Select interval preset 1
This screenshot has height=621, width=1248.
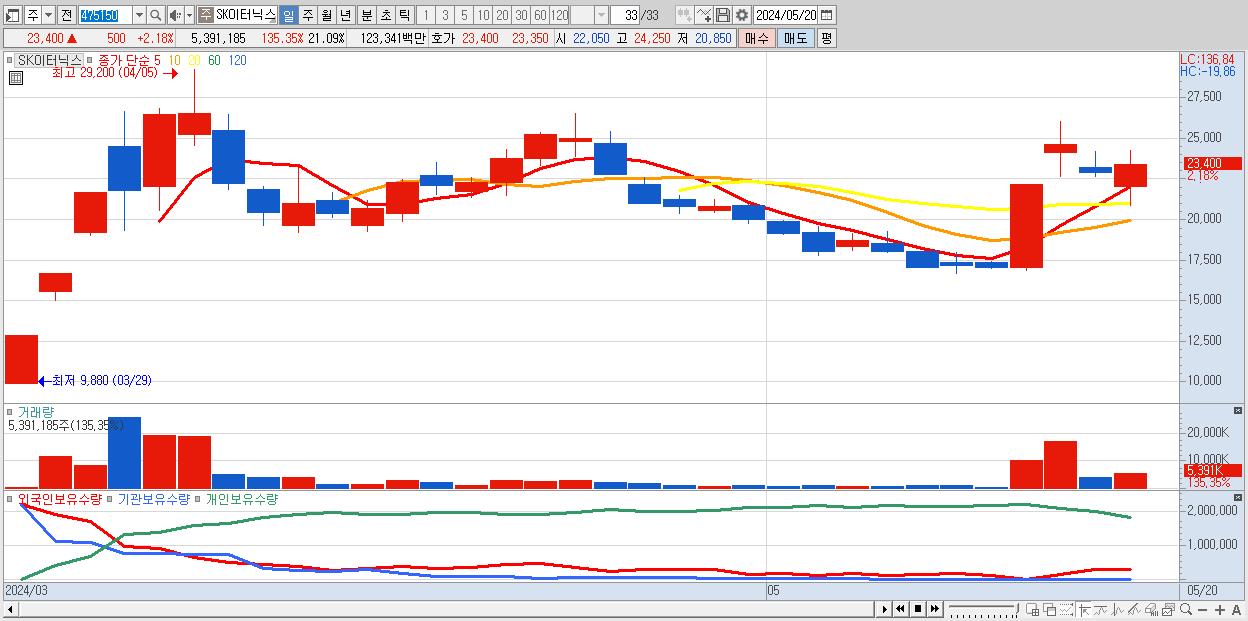(426, 15)
